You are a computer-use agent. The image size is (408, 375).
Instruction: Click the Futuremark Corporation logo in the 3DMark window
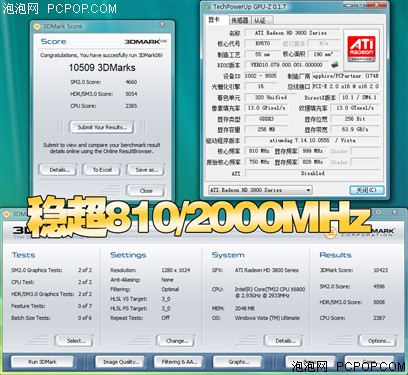(x=361, y=232)
